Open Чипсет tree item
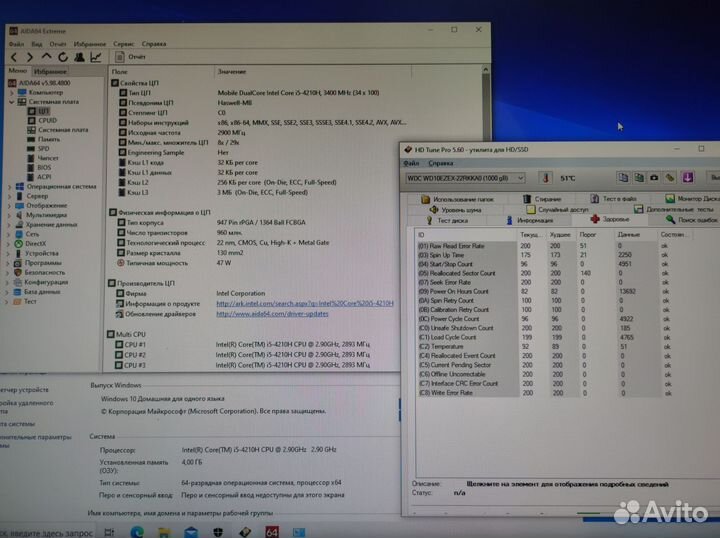Screen dimensions: 720x538 tap(43, 158)
